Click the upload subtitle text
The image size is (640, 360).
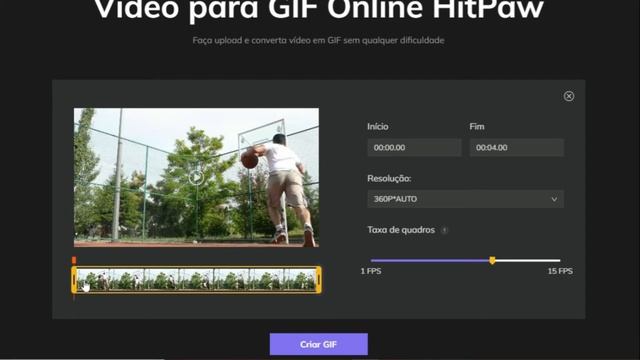coord(318,40)
